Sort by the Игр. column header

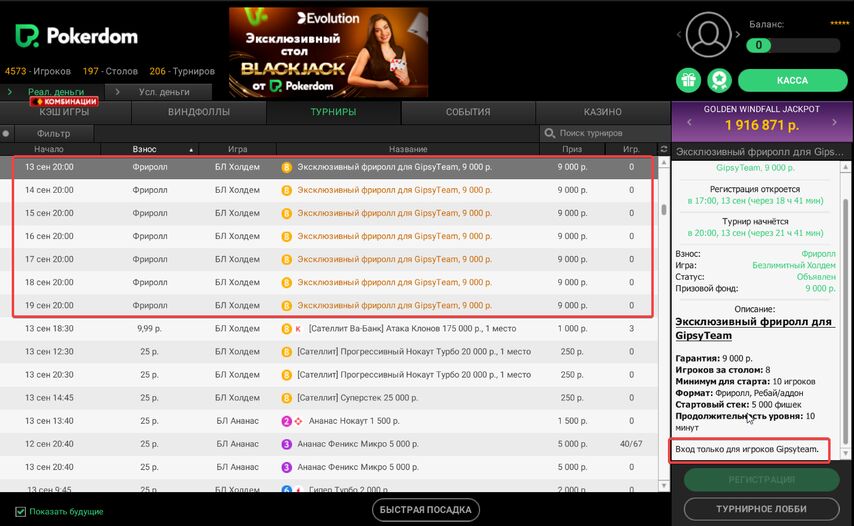coord(631,149)
